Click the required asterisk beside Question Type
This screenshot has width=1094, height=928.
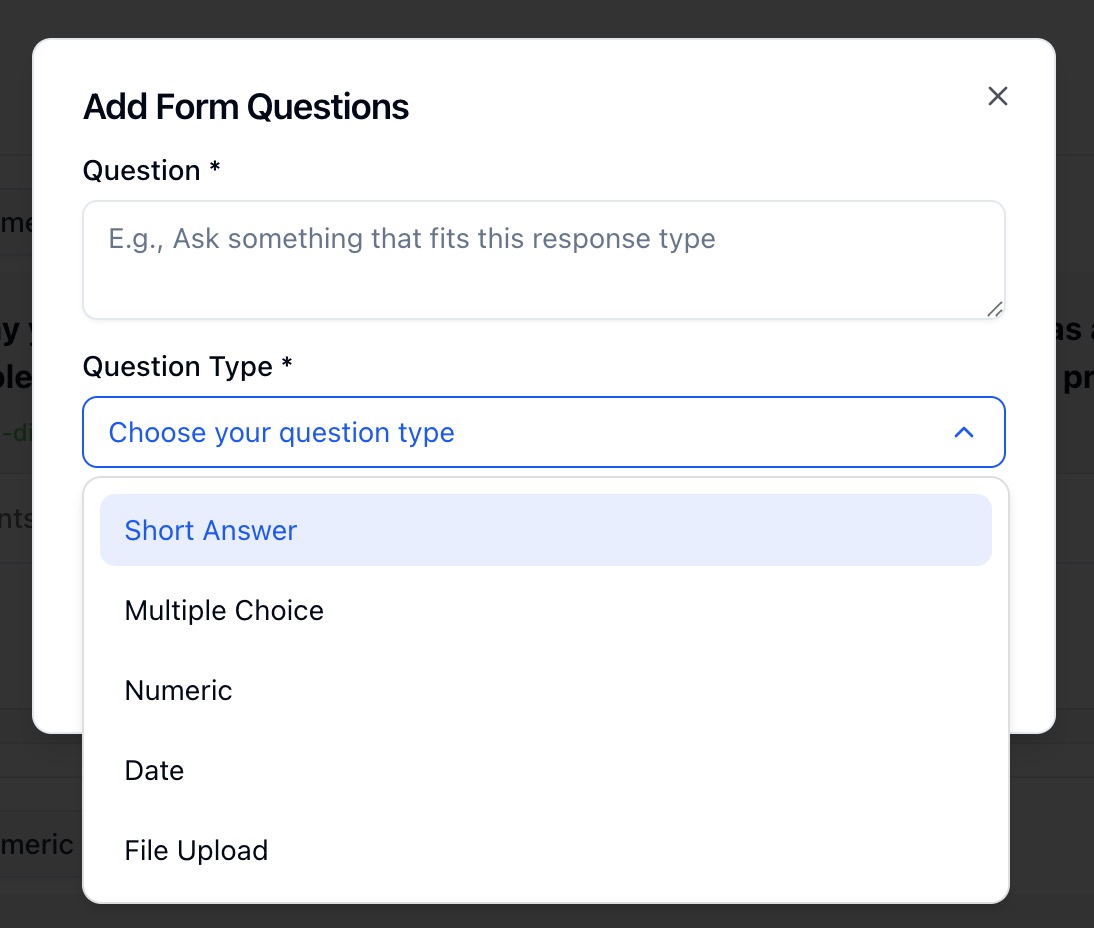(287, 365)
